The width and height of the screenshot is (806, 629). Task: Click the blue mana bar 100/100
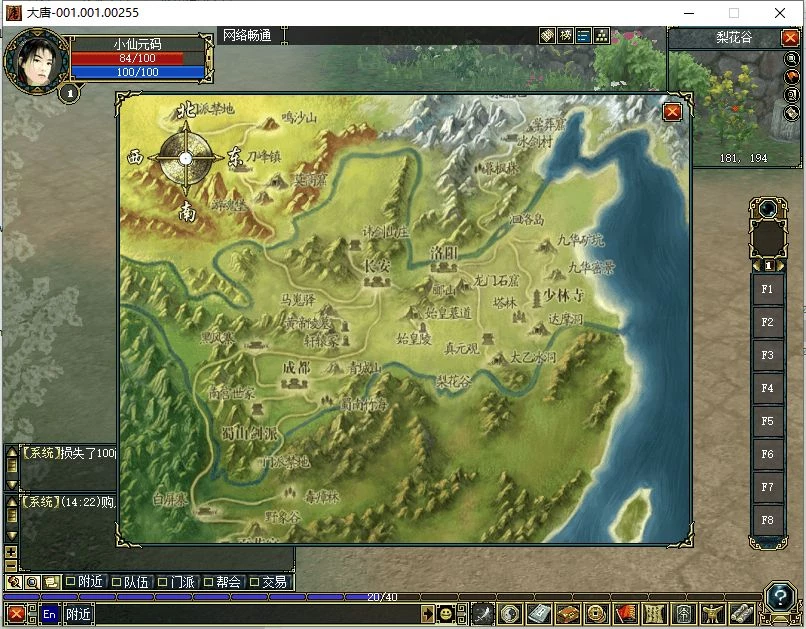click(x=137, y=72)
